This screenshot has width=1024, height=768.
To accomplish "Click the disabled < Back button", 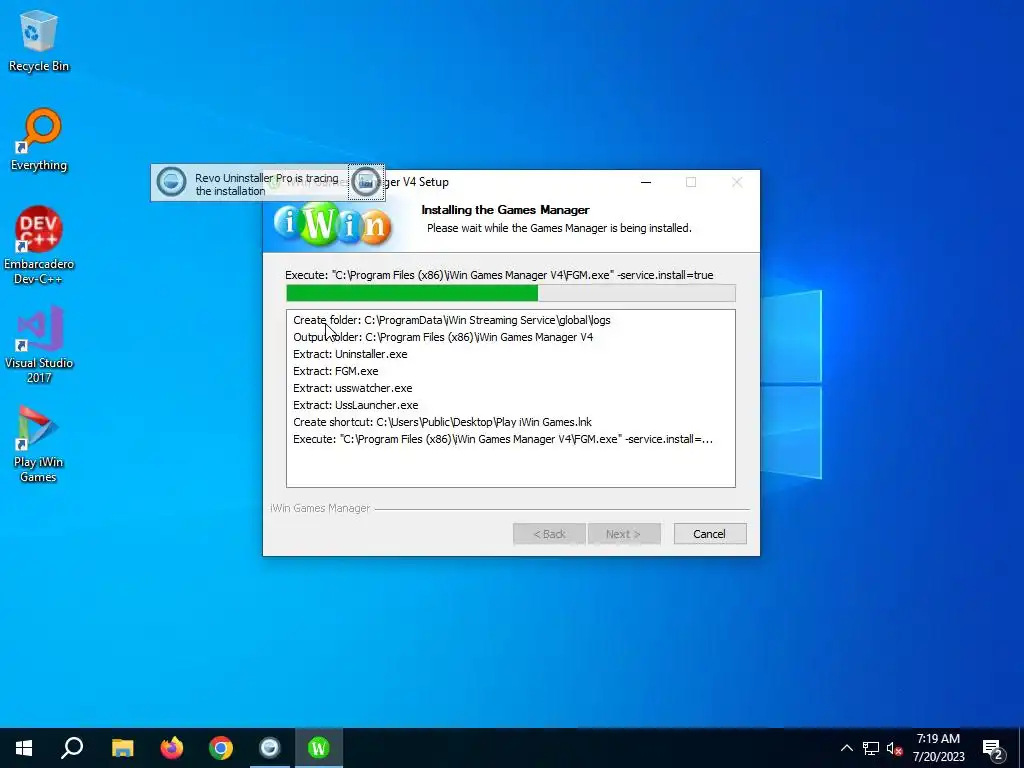I will 550,534.
